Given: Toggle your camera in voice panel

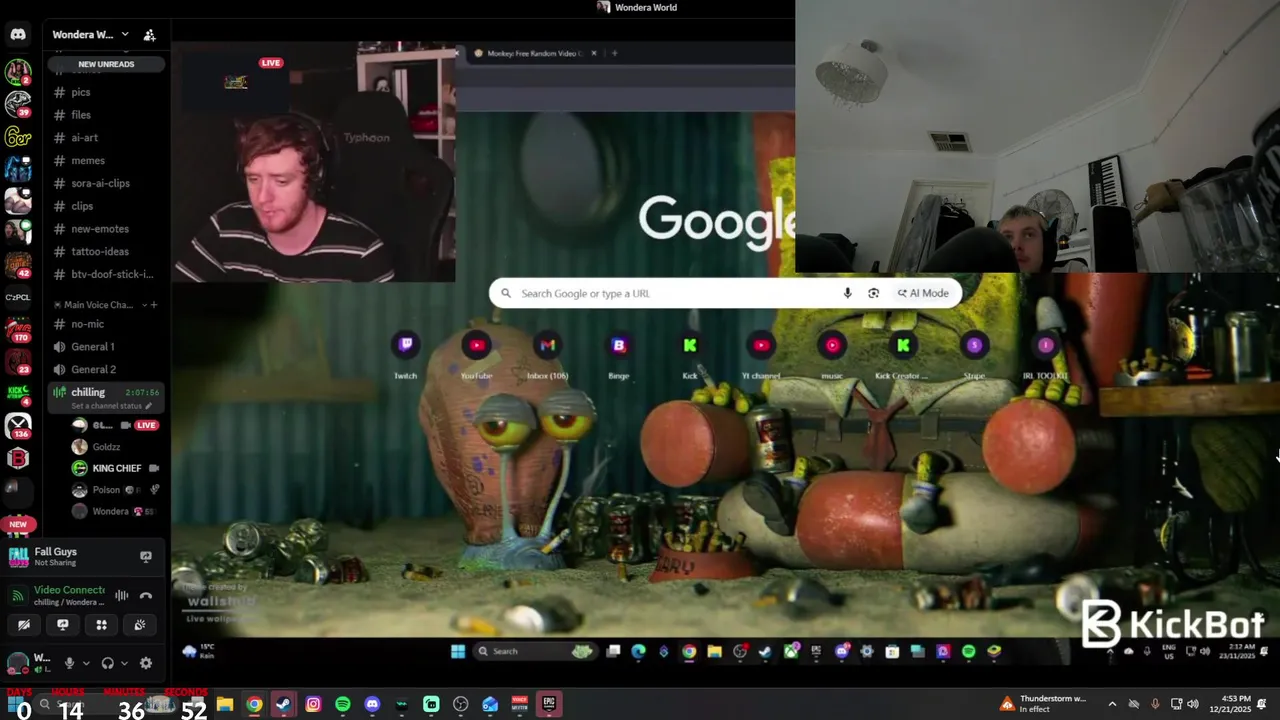Looking at the screenshot, I should click(24, 625).
